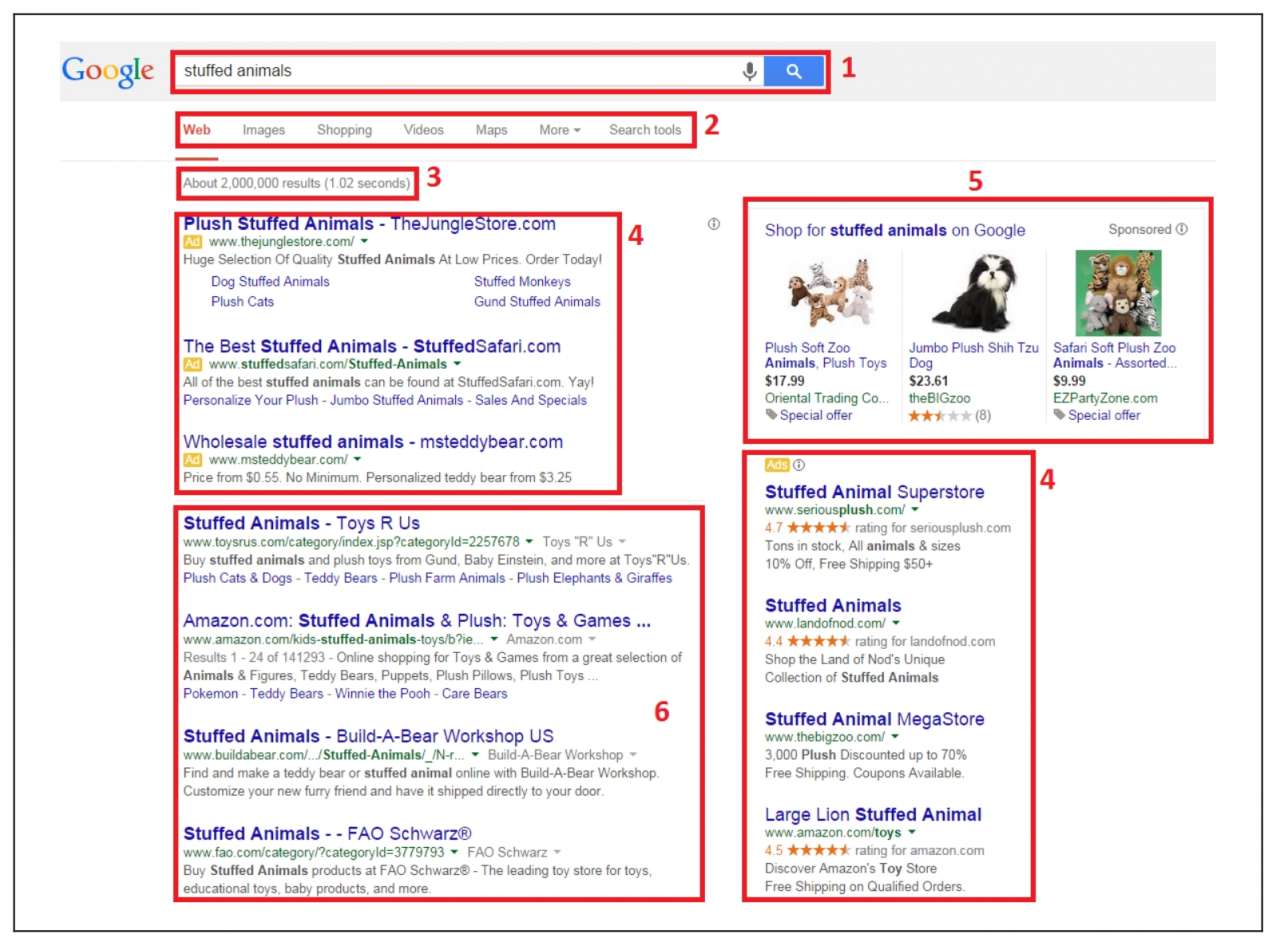Expand the More dropdown menu
The width and height of the screenshot is (1280, 942).
pos(560,130)
